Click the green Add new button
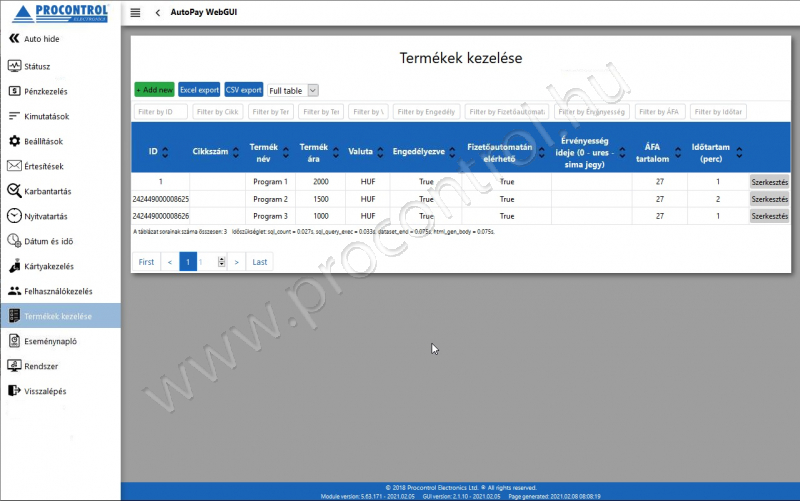 pyautogui.click(x=155, y=90)
